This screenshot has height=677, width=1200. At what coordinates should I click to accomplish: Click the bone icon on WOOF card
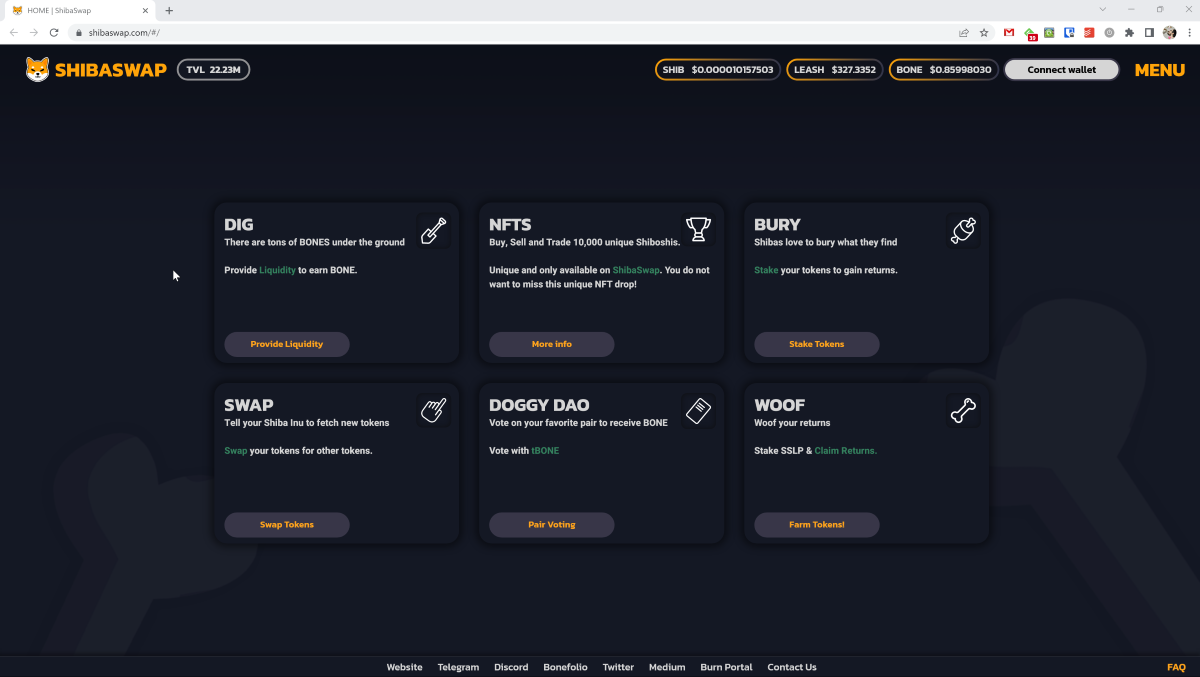pos(963,410)
